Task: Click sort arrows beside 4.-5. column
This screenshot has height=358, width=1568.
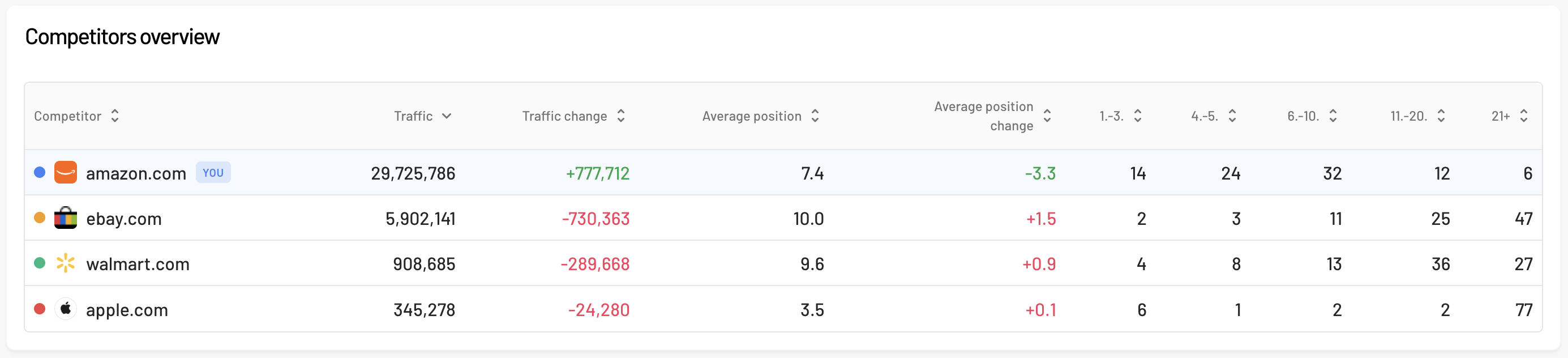Action: (x=1232, y=116)
